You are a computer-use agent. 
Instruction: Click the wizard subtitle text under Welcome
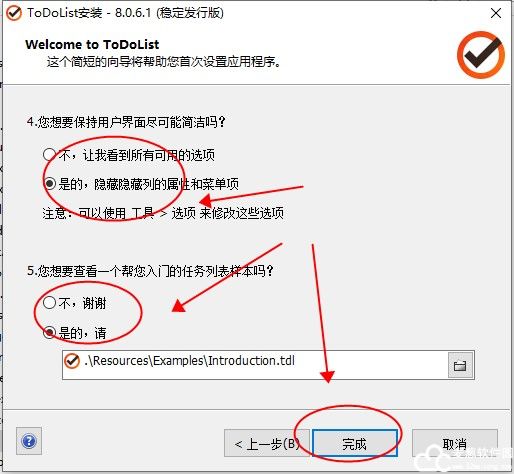(x=163, y=62)
